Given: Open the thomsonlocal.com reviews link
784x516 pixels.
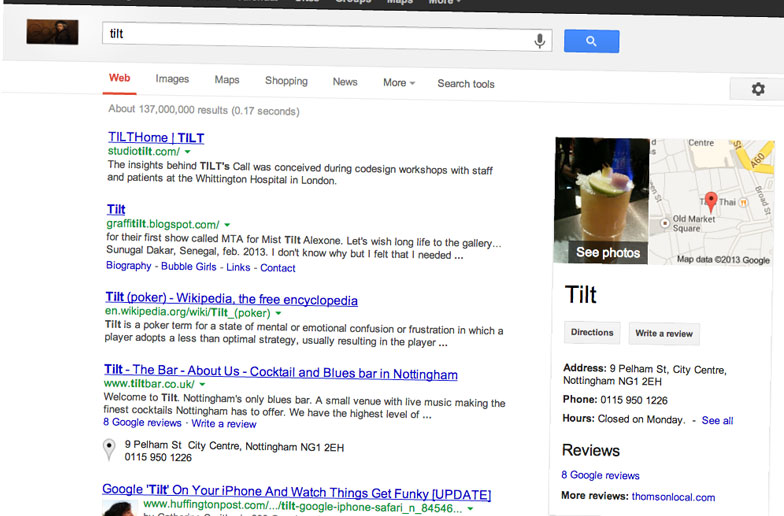Looking at the screenshot, I should pos(673,497).
